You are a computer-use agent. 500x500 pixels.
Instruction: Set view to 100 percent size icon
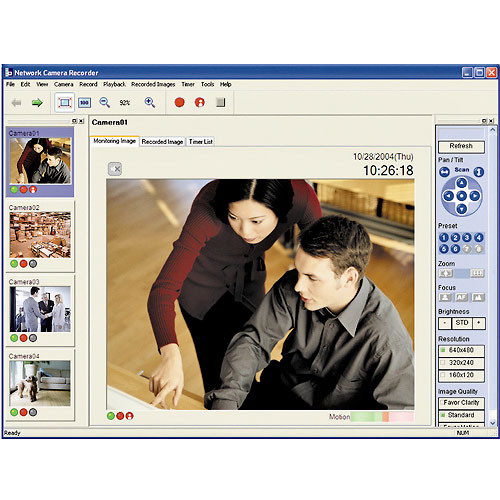click(84, 103)
